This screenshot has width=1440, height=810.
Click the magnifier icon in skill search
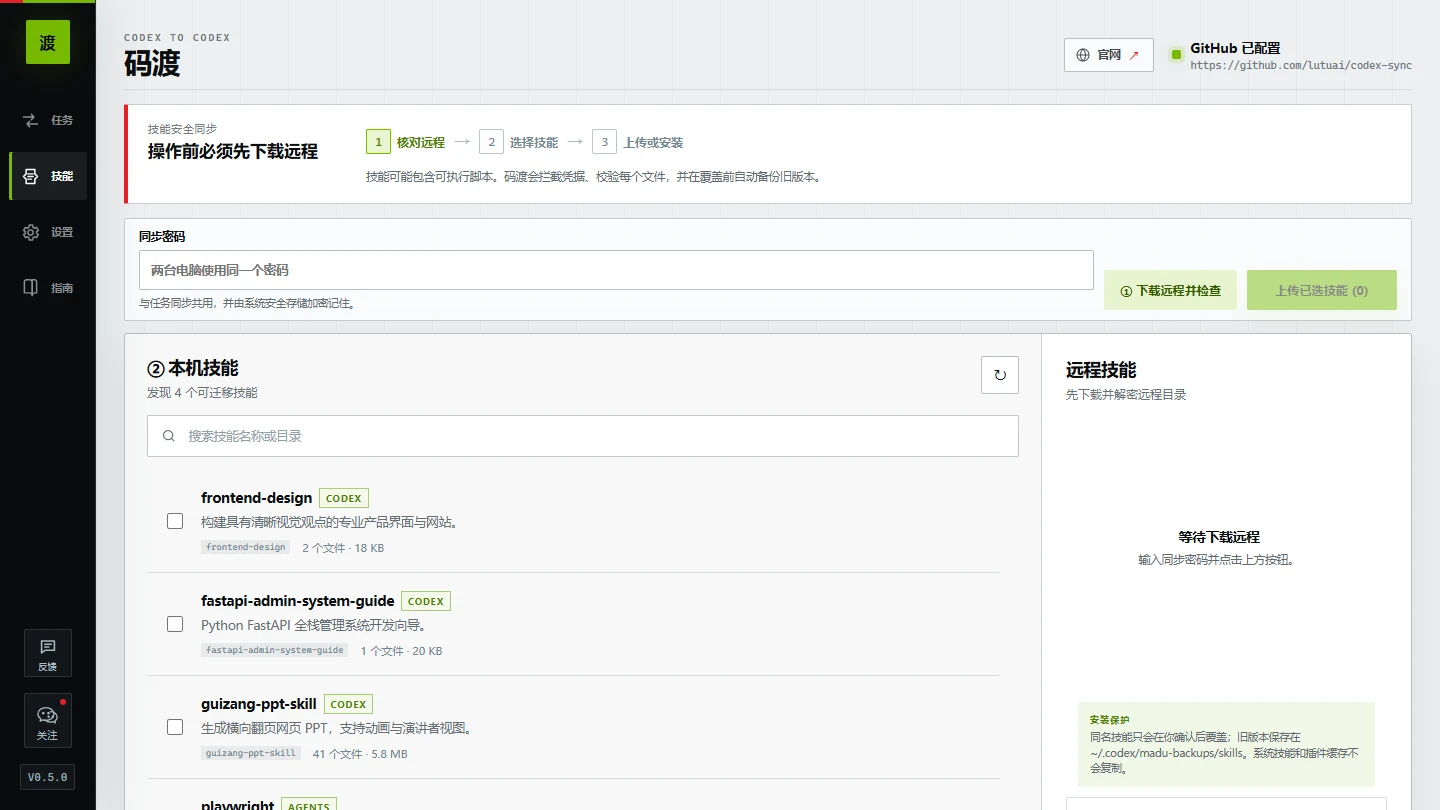tap(168, 436)
